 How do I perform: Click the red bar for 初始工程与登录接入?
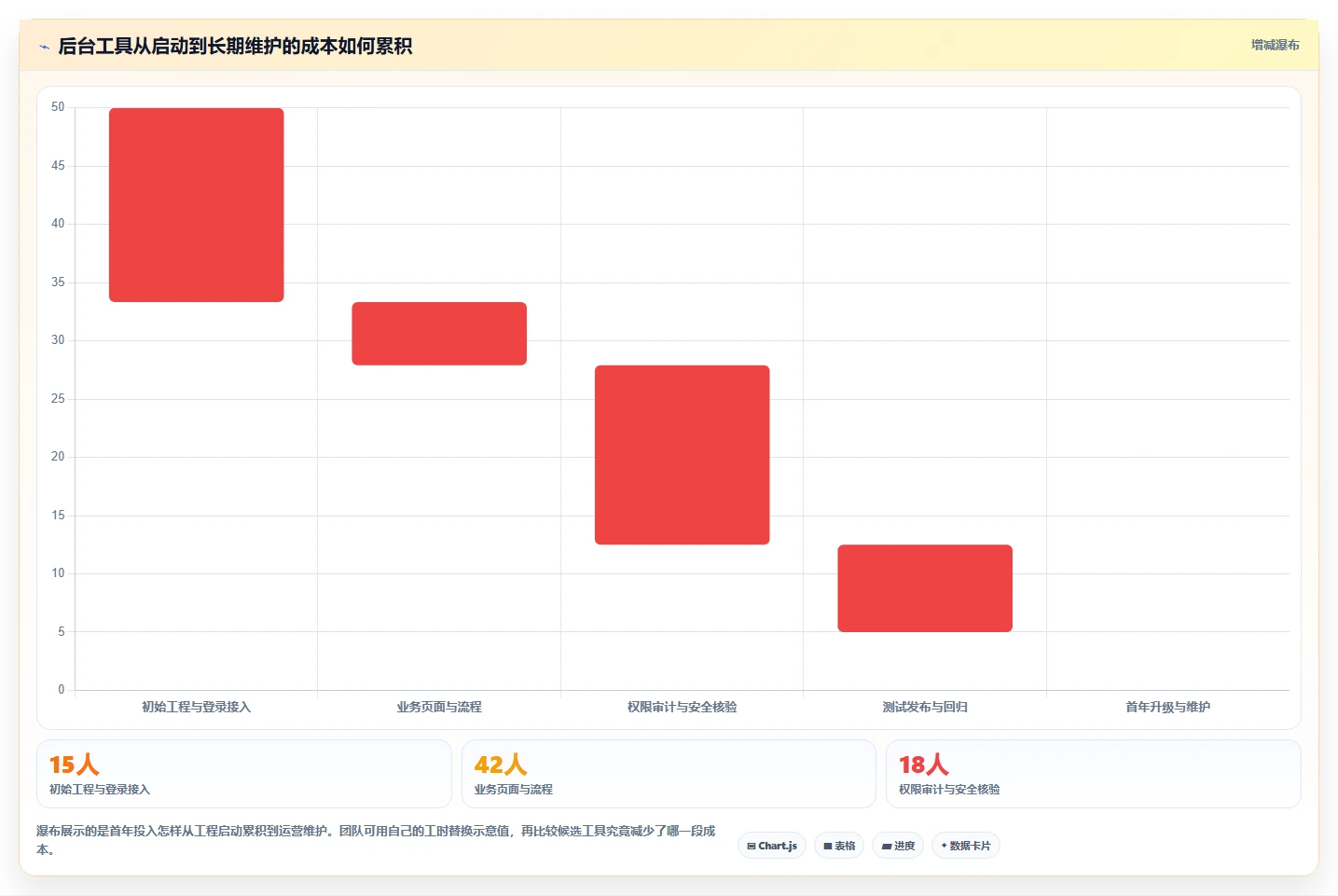[x=197, y=205]
